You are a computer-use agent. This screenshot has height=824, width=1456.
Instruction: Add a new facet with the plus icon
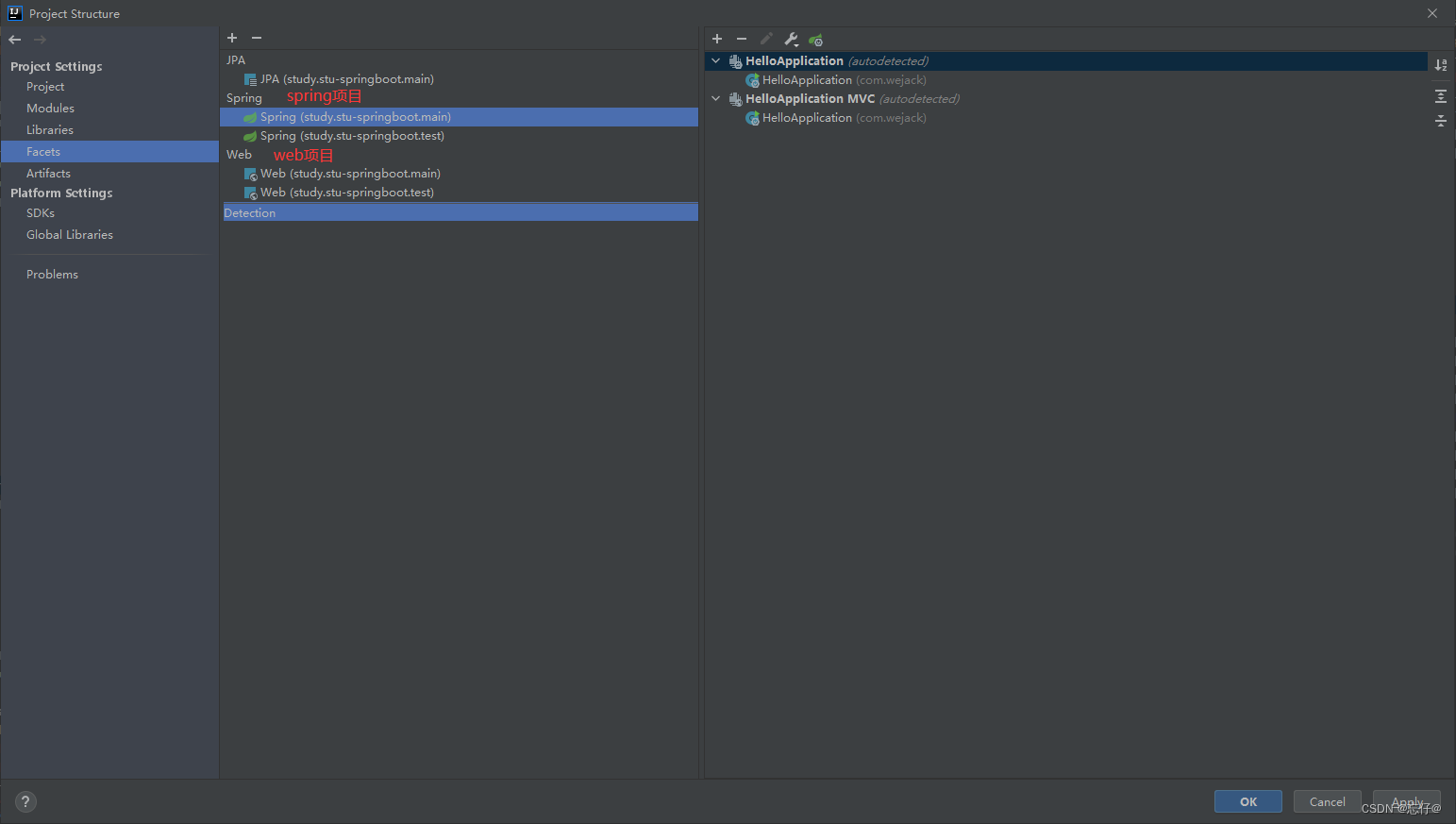tap(232, 38)
